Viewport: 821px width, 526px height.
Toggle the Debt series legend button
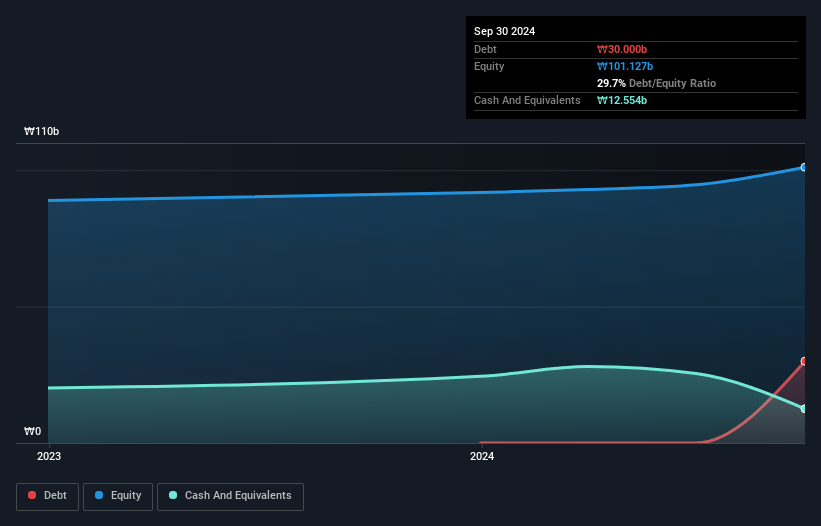[x=48, y=496]
